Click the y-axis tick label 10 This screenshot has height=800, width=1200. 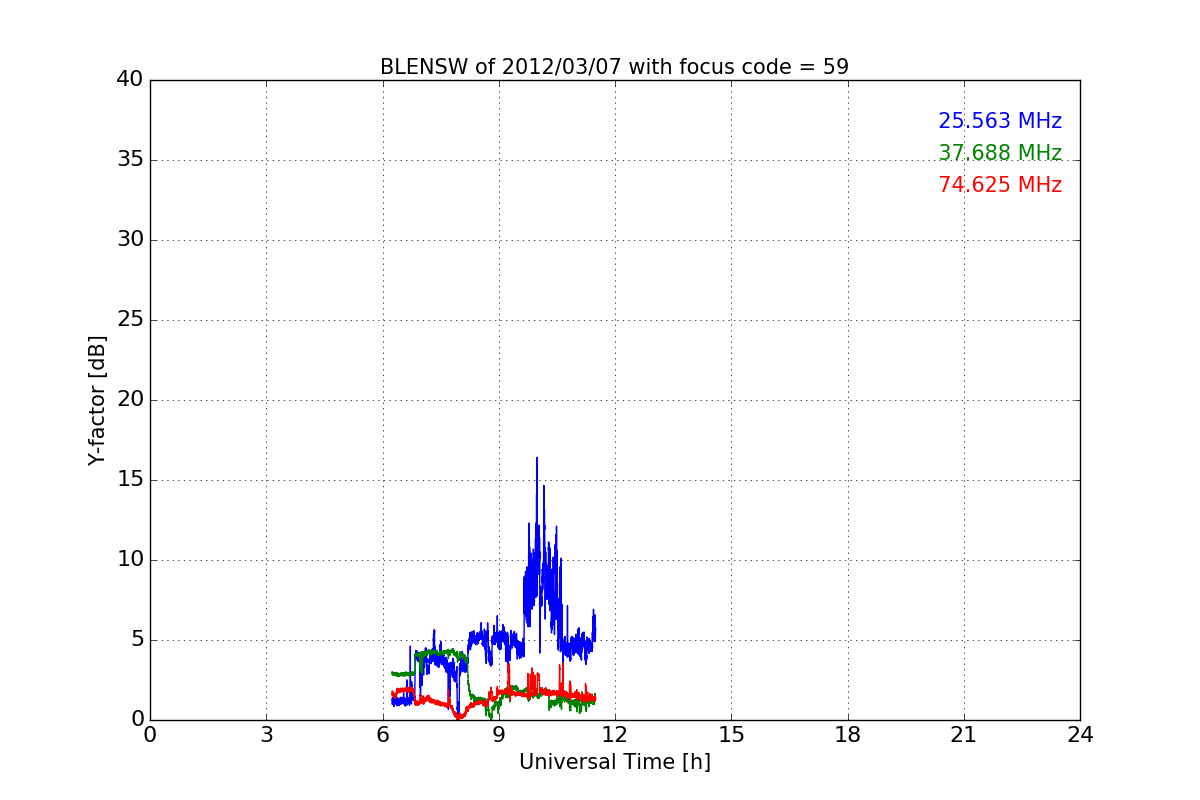tap(130, 560)
